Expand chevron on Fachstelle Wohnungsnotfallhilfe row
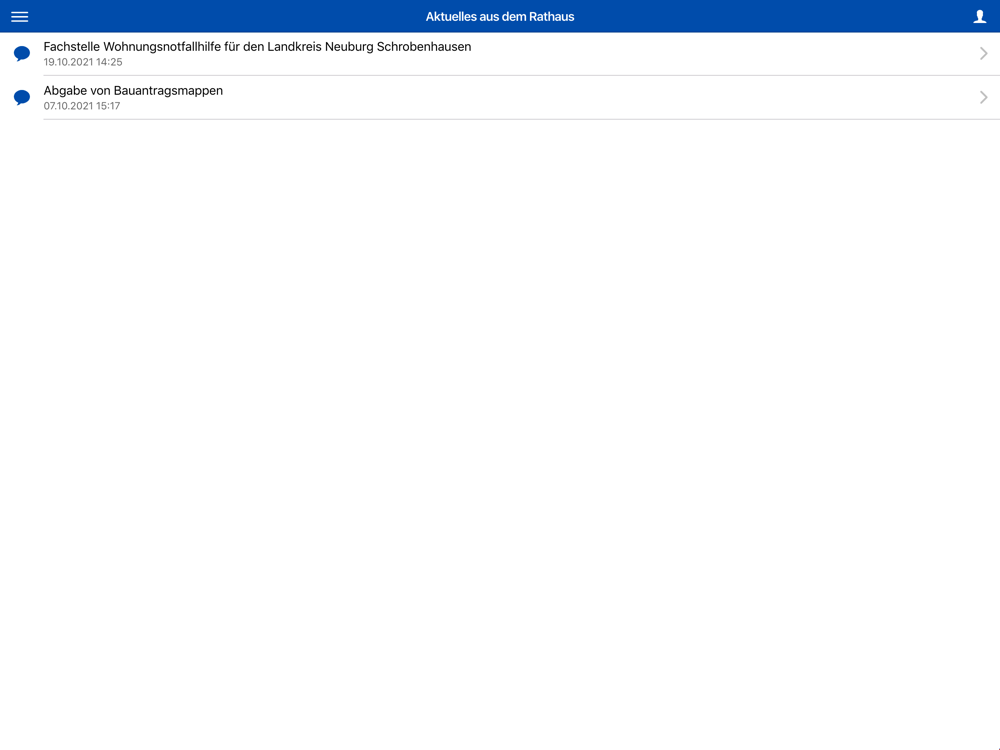Viewport: 1000px width, 750px height. pos(983,54)
